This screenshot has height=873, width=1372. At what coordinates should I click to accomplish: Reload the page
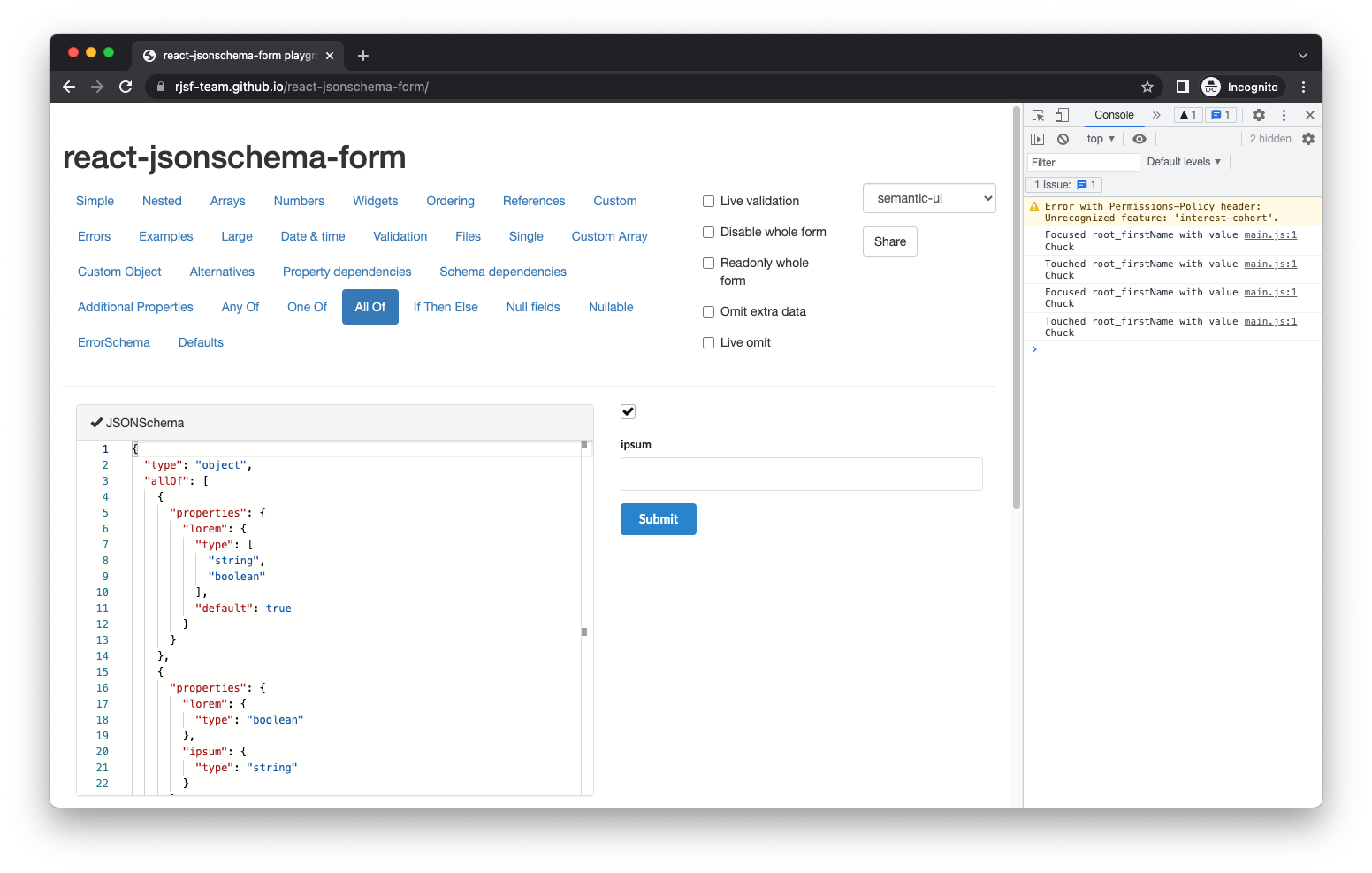click(126, 87)
